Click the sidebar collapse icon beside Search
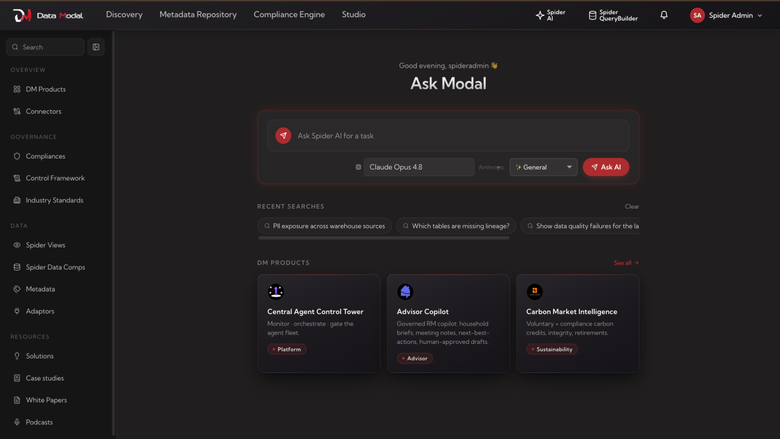The height and width of the screenshot is (439, 780). [96, 47]
